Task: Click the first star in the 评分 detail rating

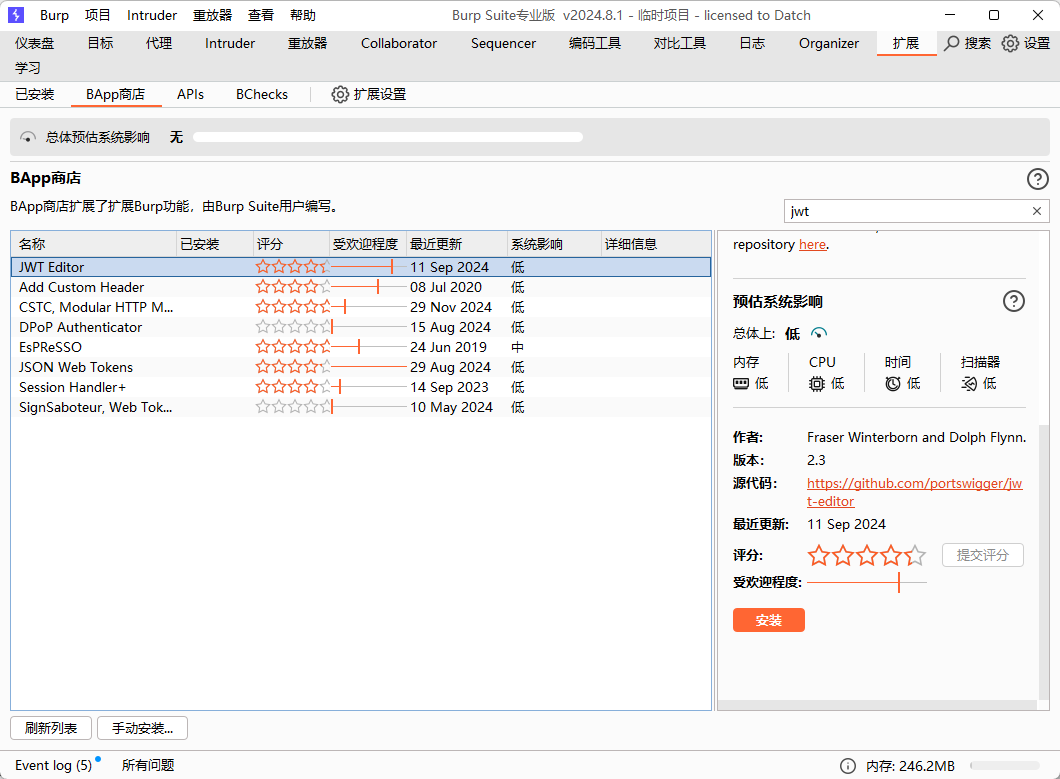Action: [x=819, y=555]
